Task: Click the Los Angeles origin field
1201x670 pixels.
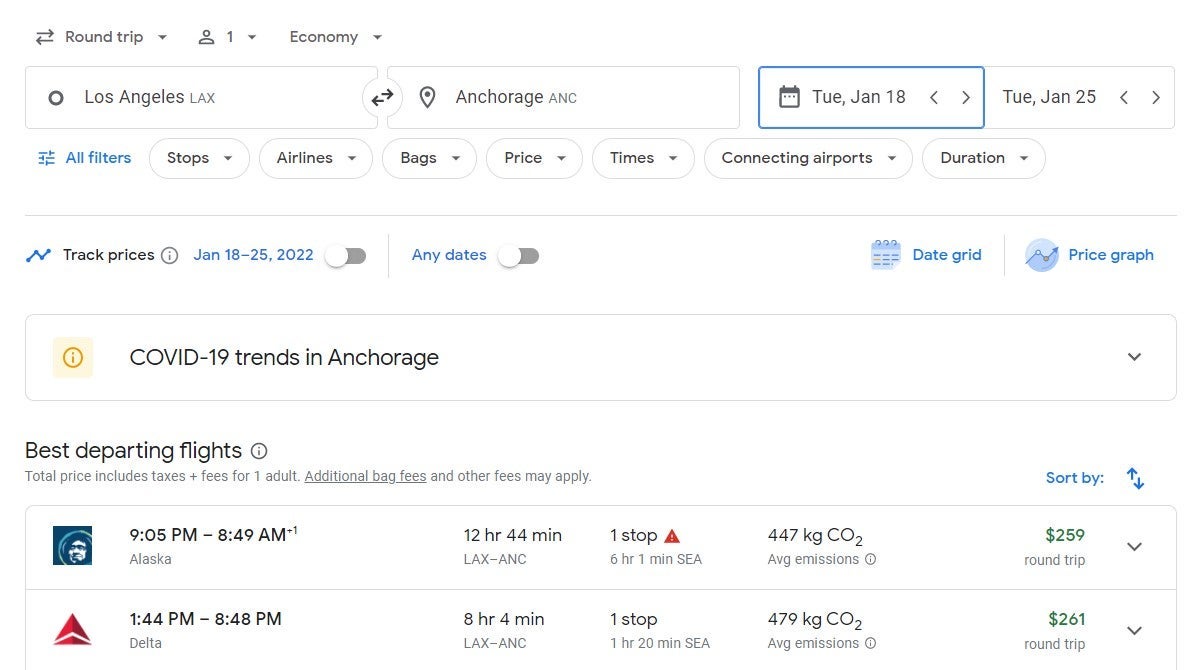Action: [x=200, y=97]
